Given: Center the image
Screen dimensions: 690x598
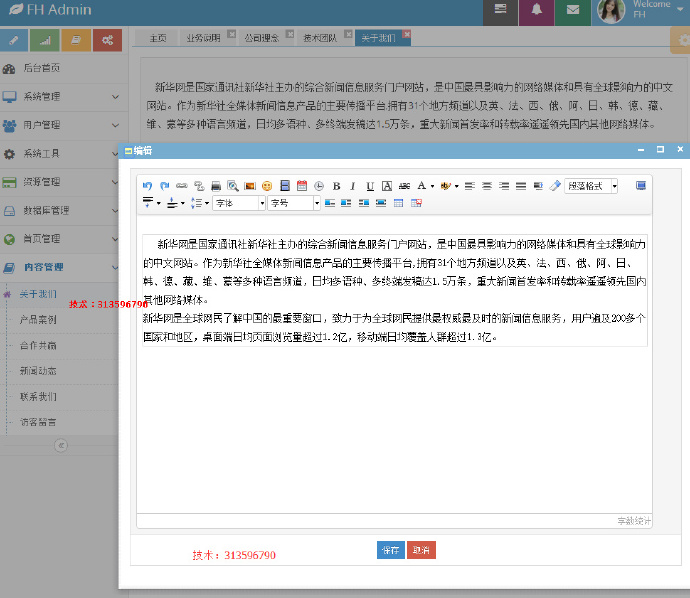Looking at the screenshot, I should [x=381, y=203].
